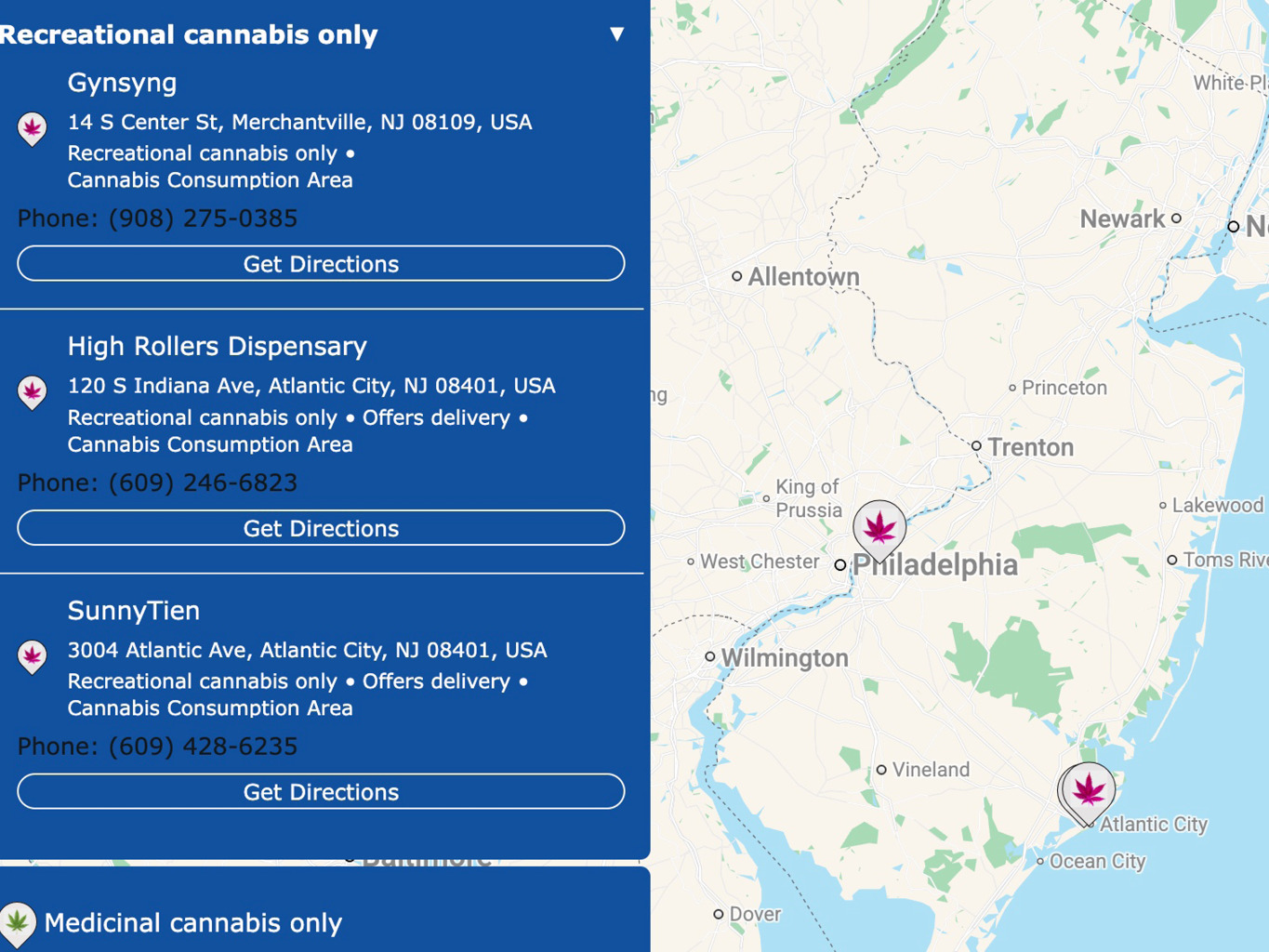
Task: Get directions to Gynsyng
Action: click(x=321, y=263)
